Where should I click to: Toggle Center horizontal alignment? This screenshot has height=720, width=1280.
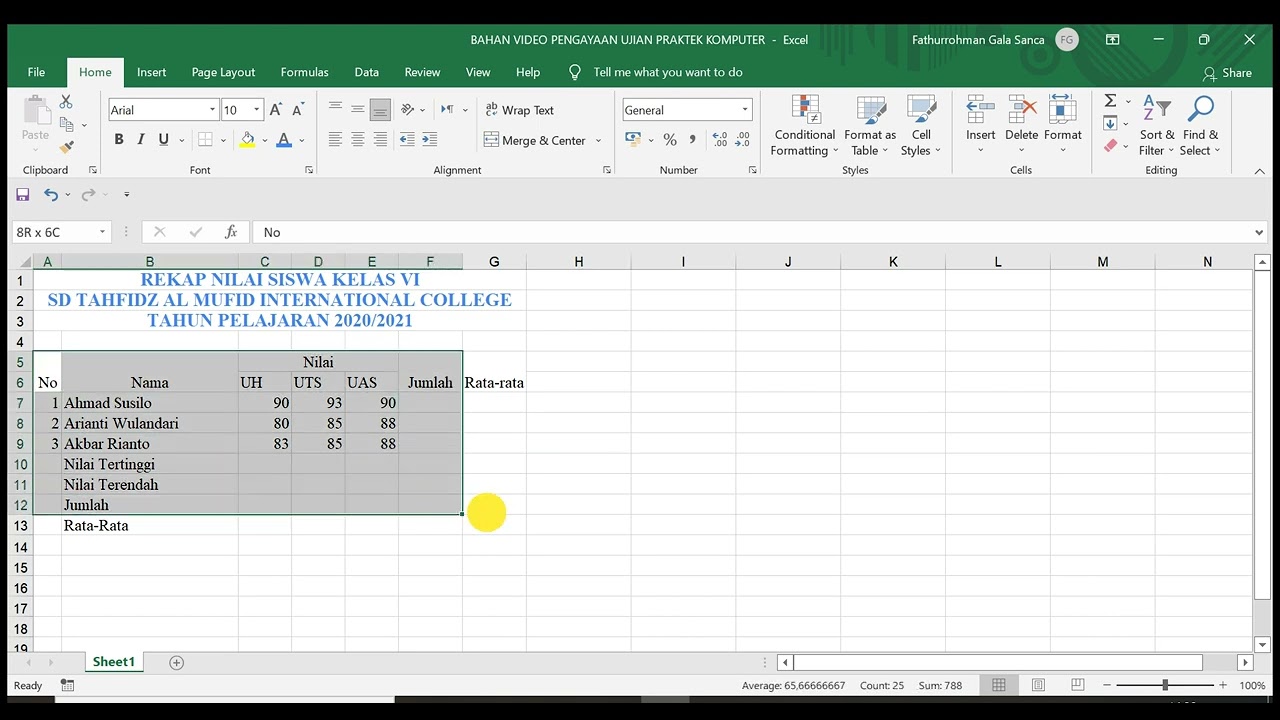357,140
